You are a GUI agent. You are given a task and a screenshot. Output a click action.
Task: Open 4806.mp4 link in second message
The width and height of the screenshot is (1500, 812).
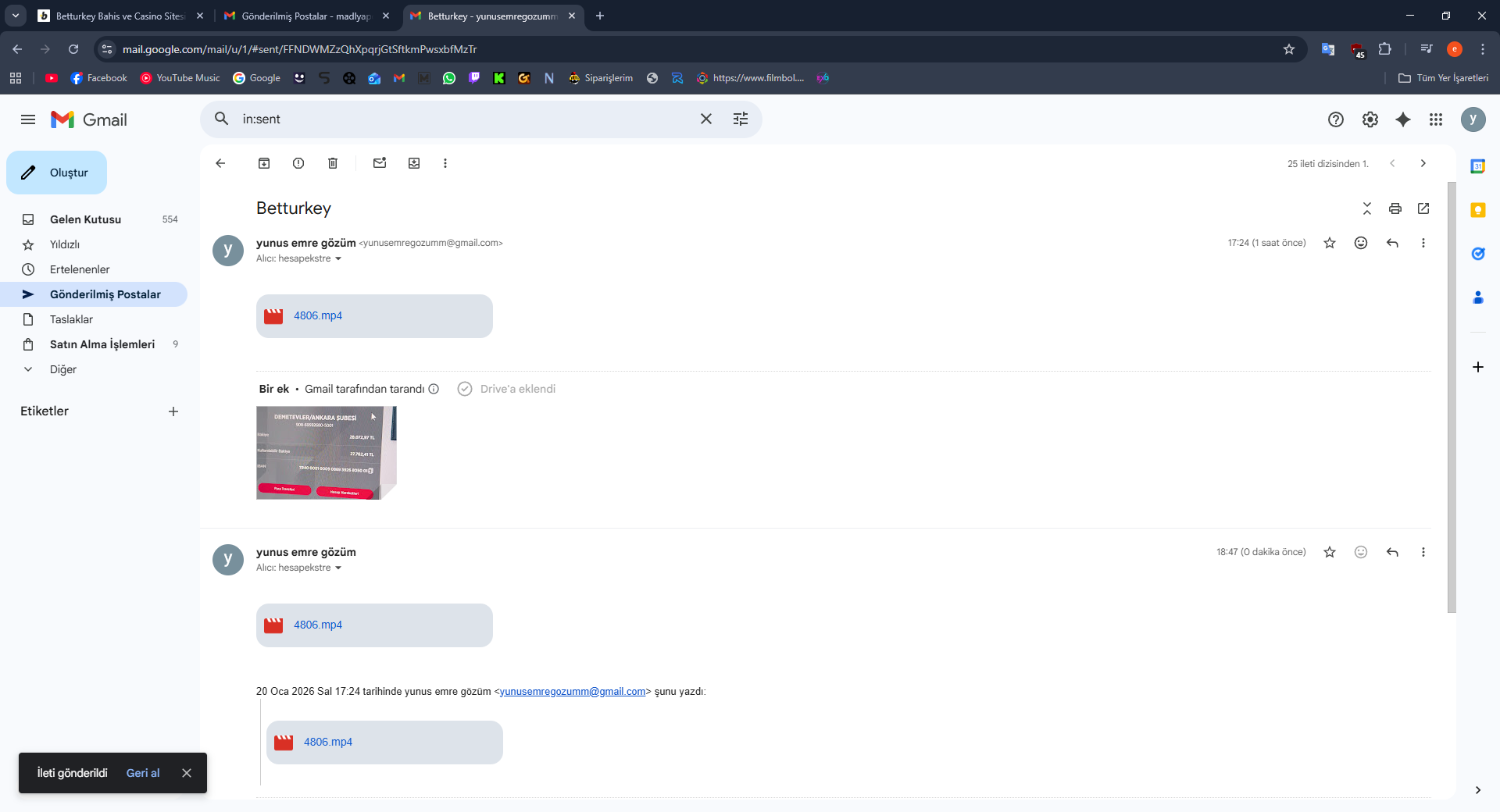[x=318, y=625]
